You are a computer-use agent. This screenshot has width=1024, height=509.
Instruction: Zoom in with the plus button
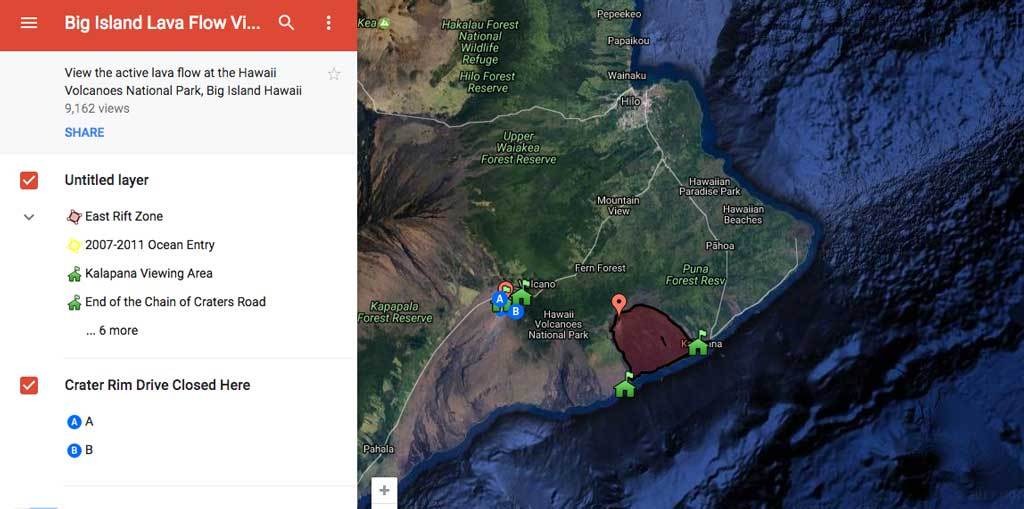point(384,490)
